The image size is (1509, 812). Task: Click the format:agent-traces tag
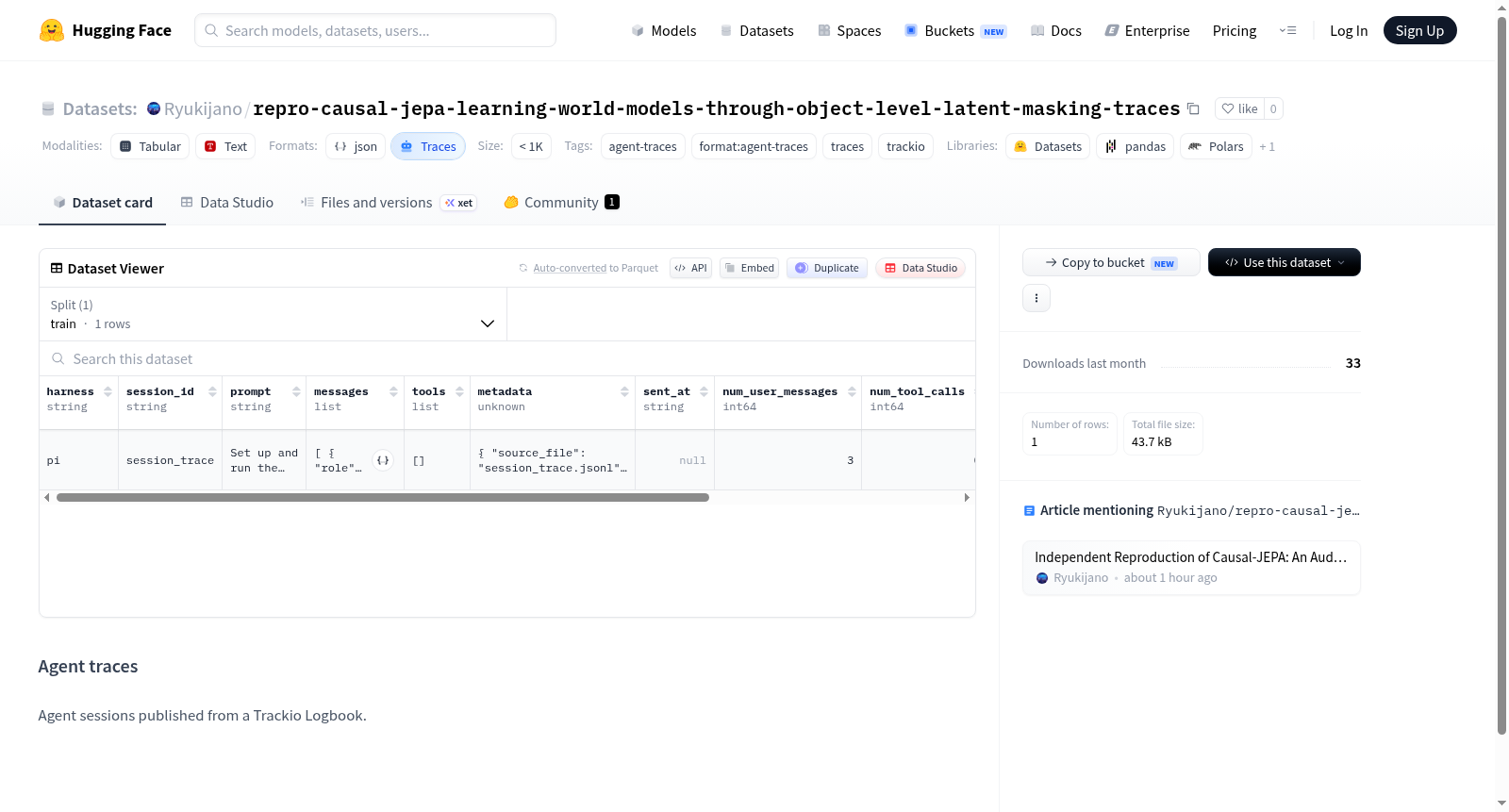click(754, 146)
